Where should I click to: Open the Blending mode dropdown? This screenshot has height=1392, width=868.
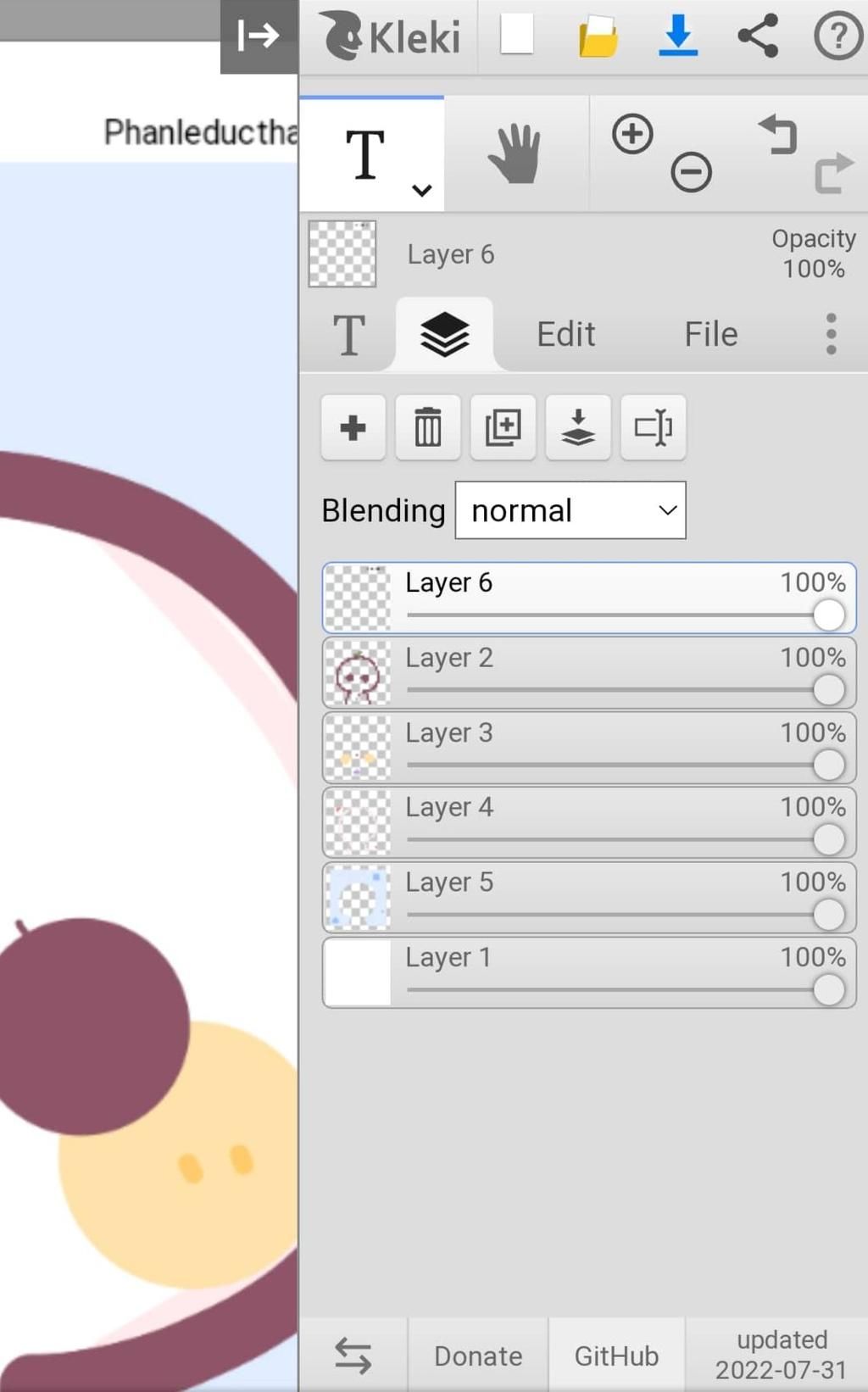click(x=570, y=510)
